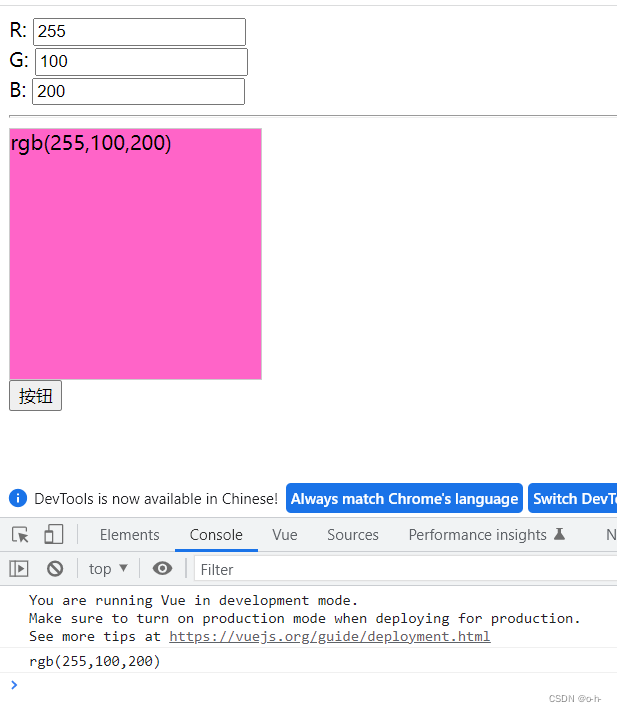The width and height of the screenshot is (617, 712).
Task: Switch to the Sources tab
Action: click(x=353, y=534)
